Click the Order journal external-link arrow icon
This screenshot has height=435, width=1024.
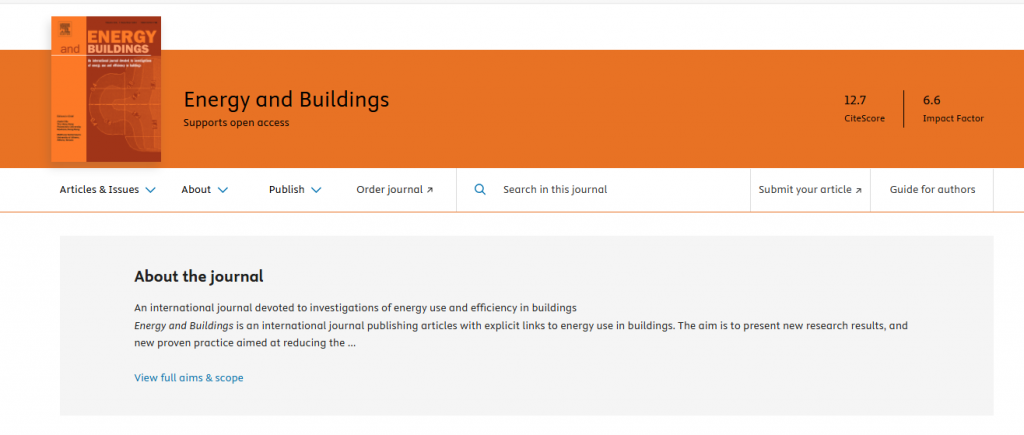click(430, 190)
